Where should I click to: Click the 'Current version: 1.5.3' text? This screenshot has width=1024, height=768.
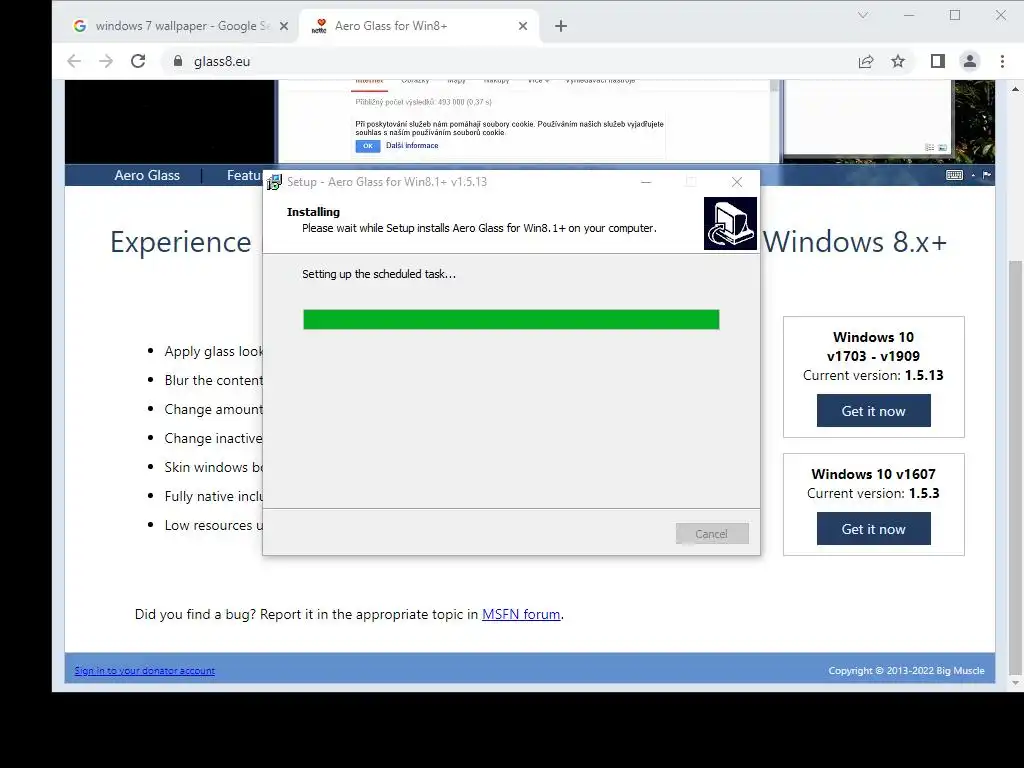(x=873, y=494)
